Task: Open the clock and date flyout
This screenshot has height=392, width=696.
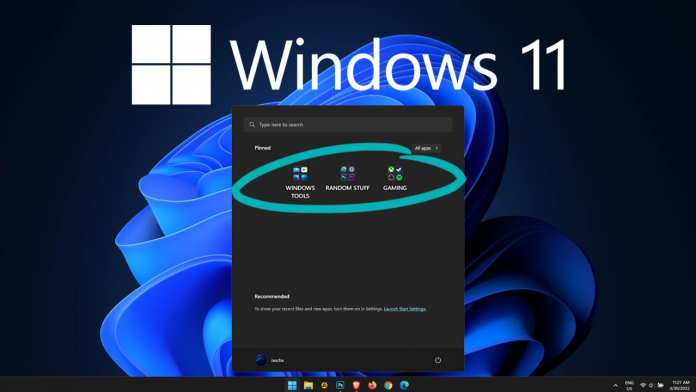Action: pos(680,385)
